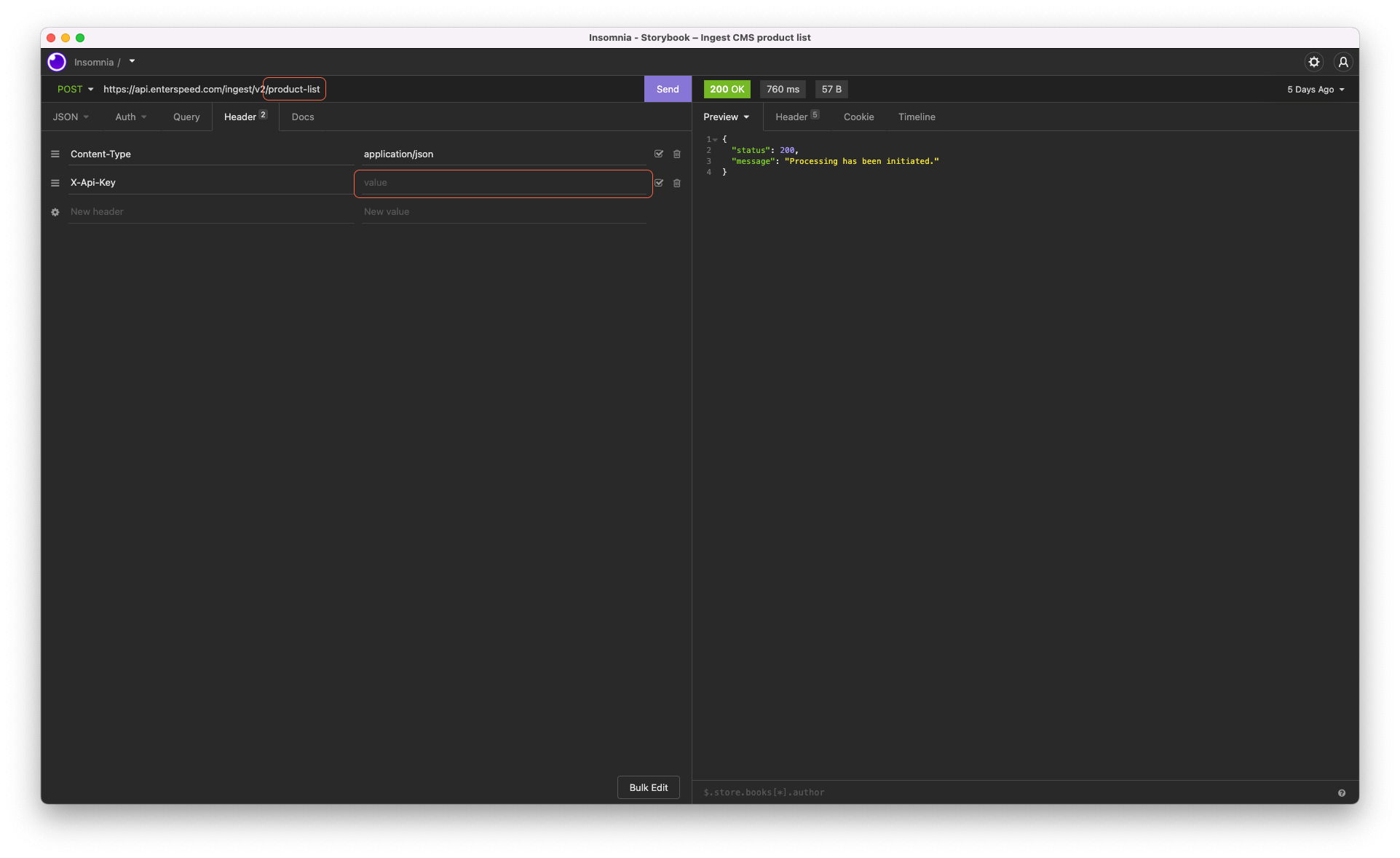This screenshot has height=858, width=1400.
Task: Click the application/json value field
Action: point(504,154)
